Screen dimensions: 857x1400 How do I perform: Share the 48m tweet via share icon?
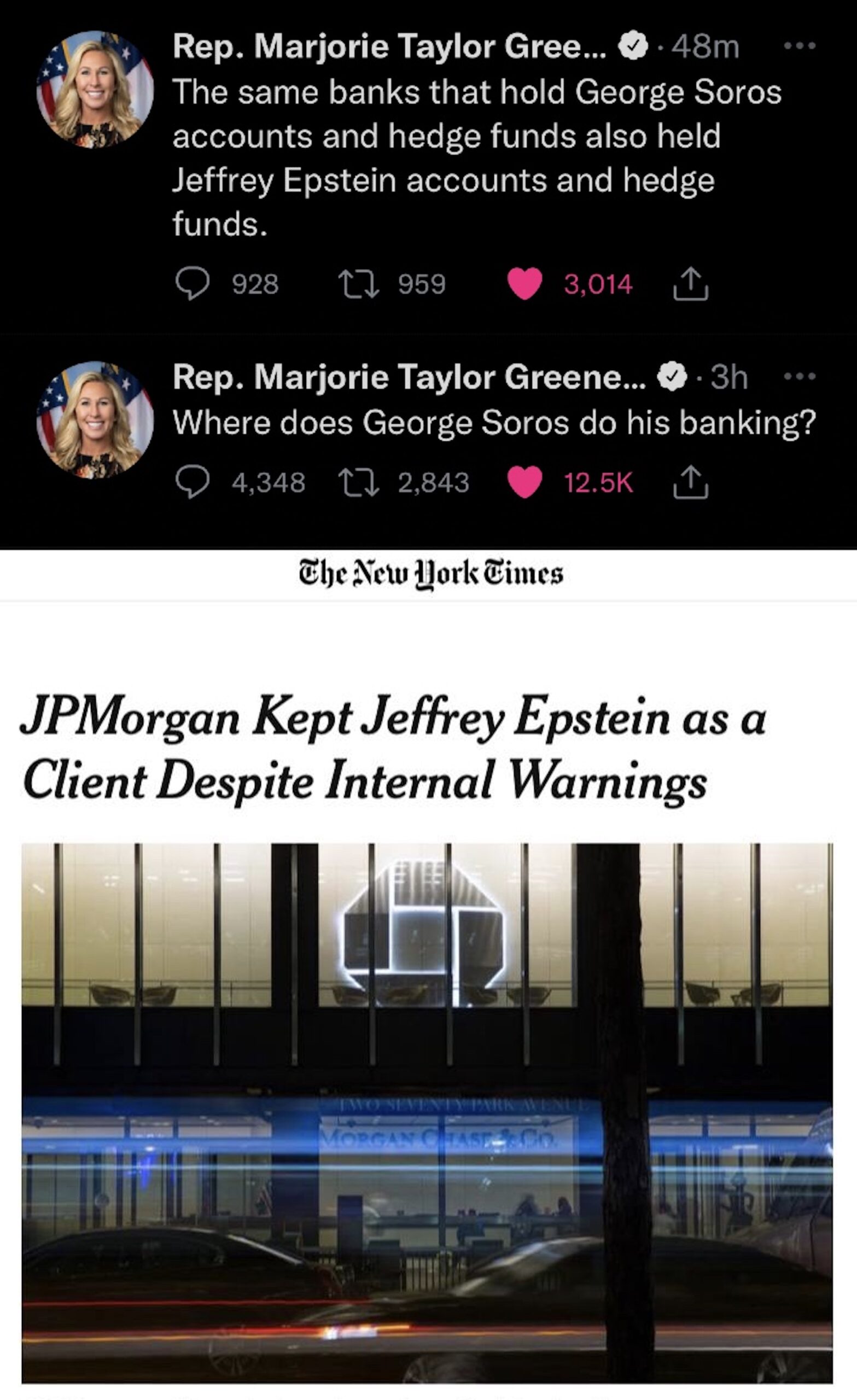691,284
